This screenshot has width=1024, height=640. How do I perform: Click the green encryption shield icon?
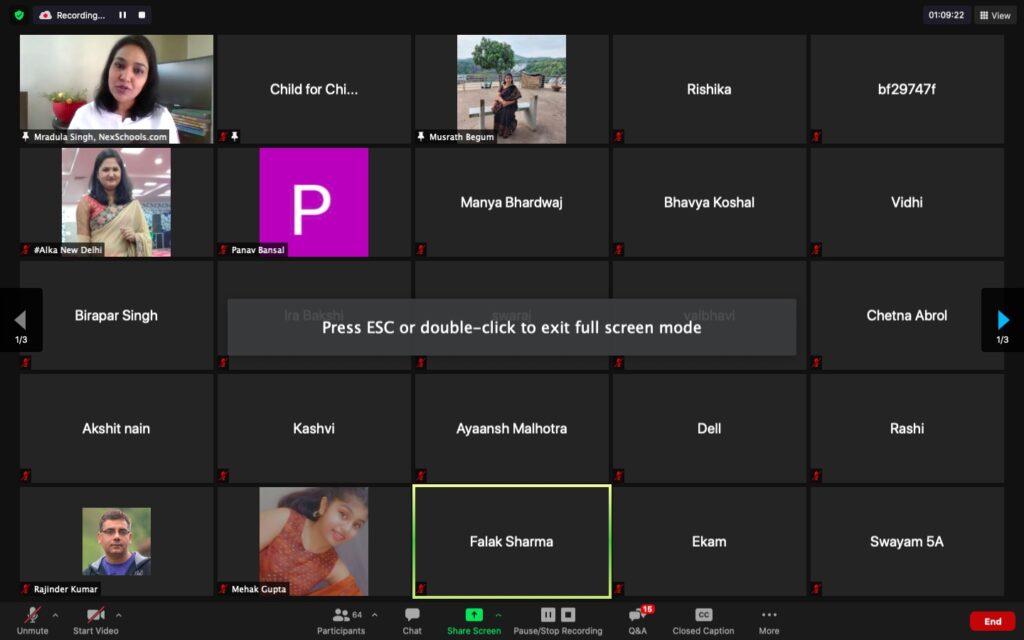[x=19, y=15]
